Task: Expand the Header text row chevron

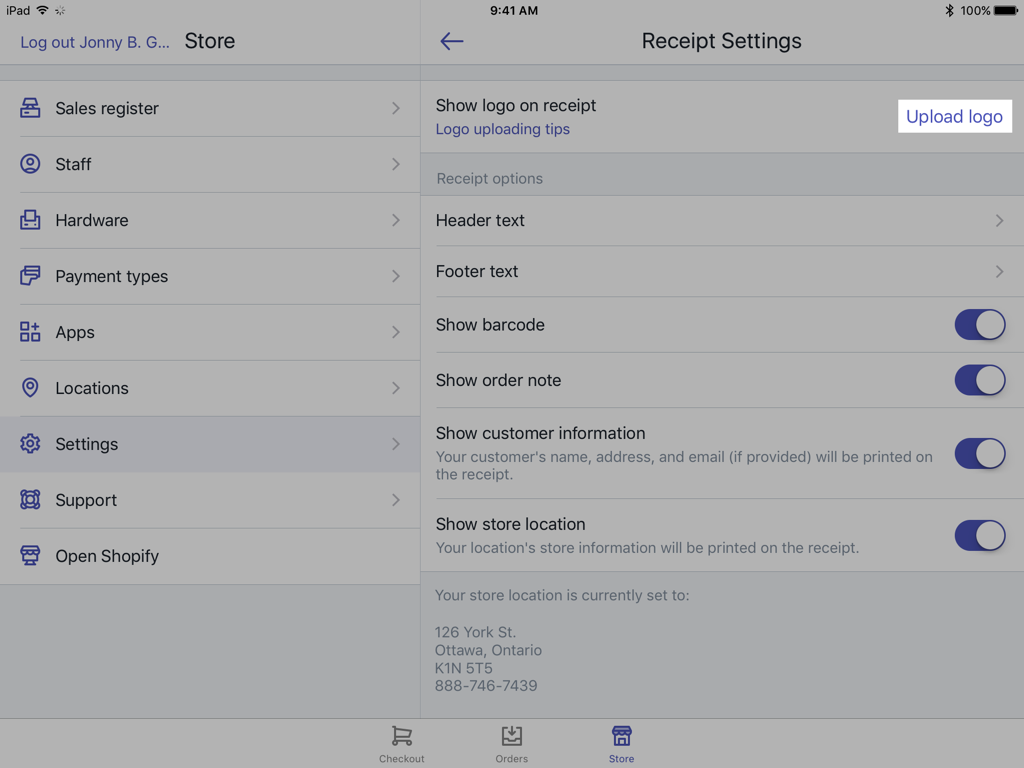Action: click(x=999, y=221)
